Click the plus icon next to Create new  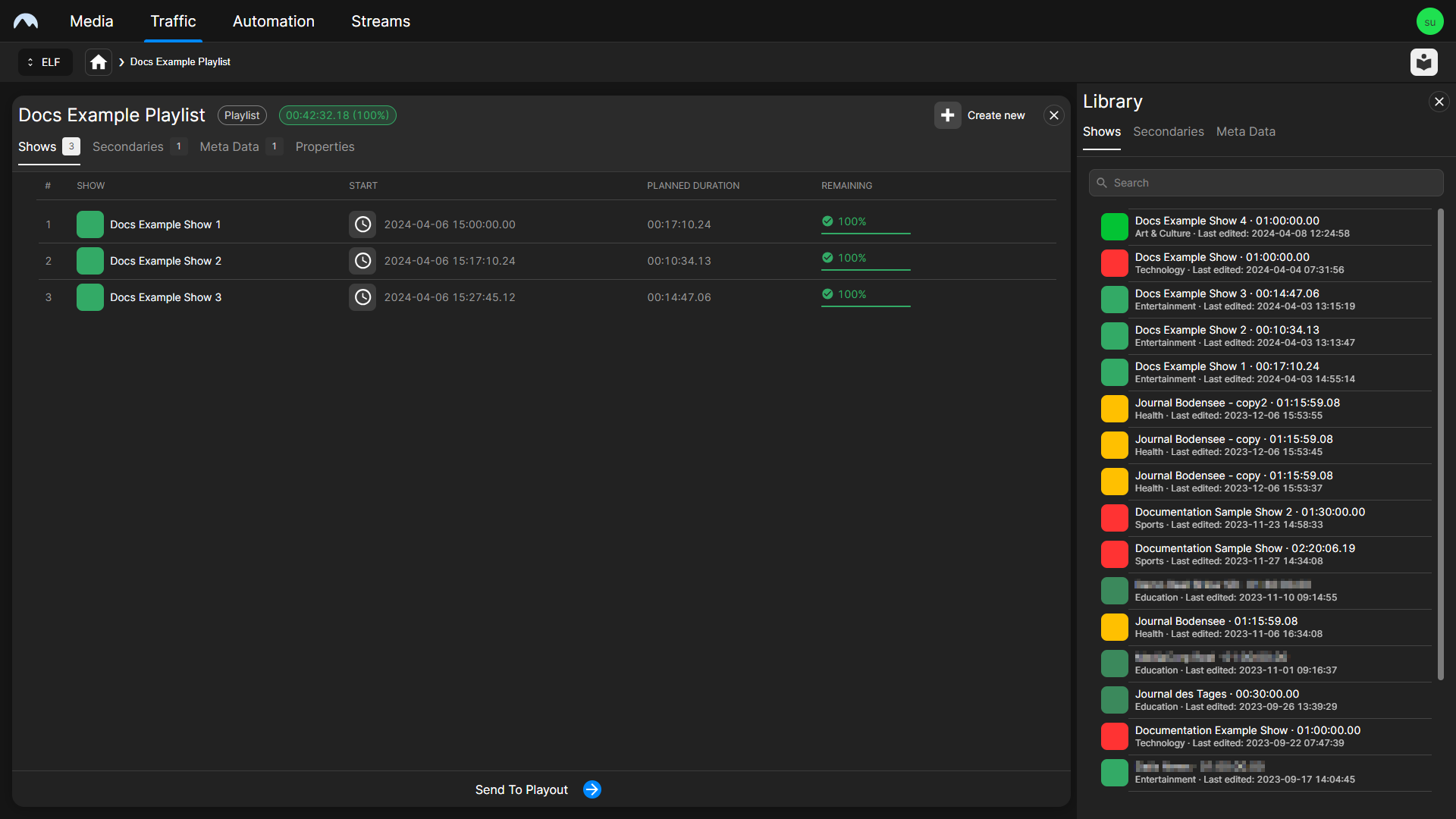point(947,115)
